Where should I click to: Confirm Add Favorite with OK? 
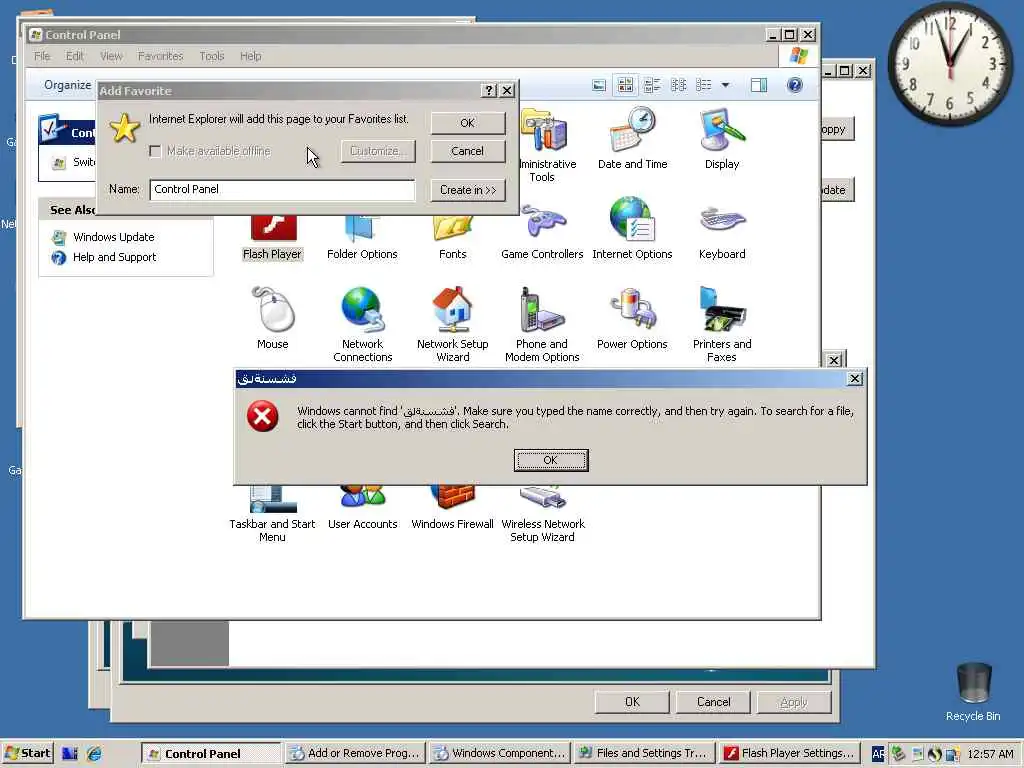pyautogui.click(x=468, y=123)
